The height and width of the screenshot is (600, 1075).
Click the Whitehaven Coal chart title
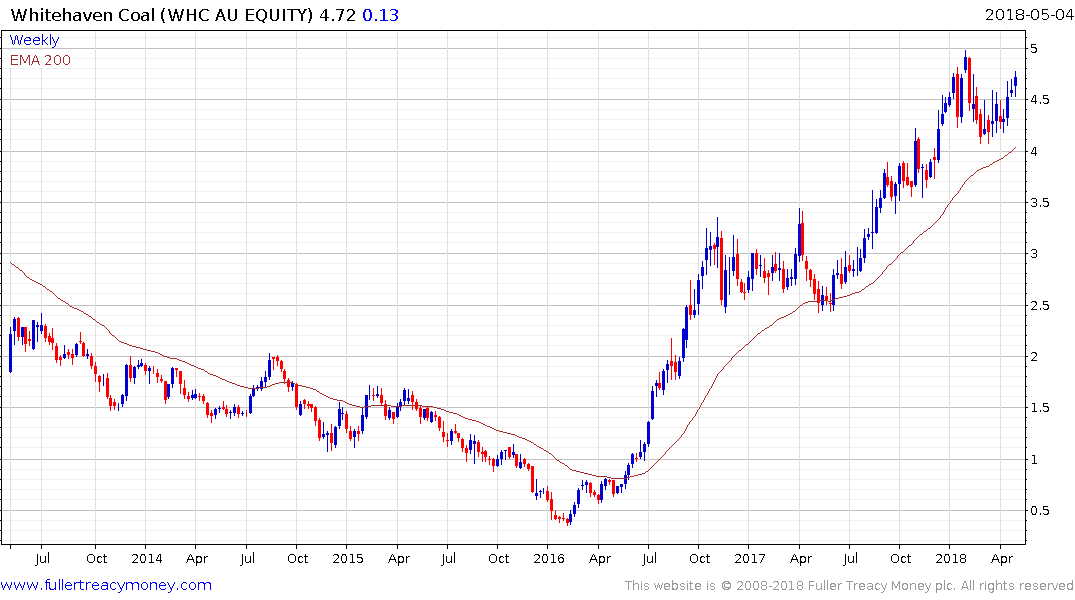(162, 15)
